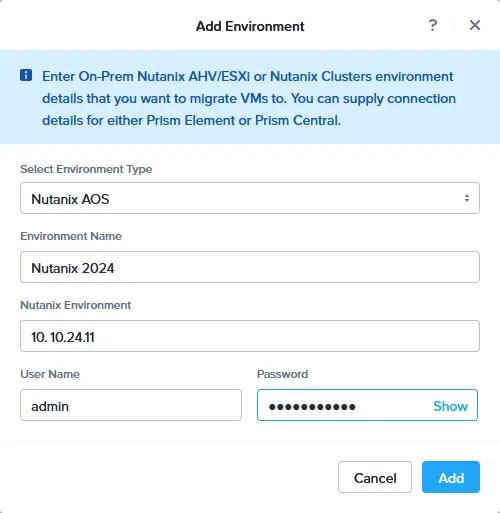Focus the Environment Name field containing Nutanix 2024
The height and width of the screenshot is (513, 500).
click(x=250, y=267)
